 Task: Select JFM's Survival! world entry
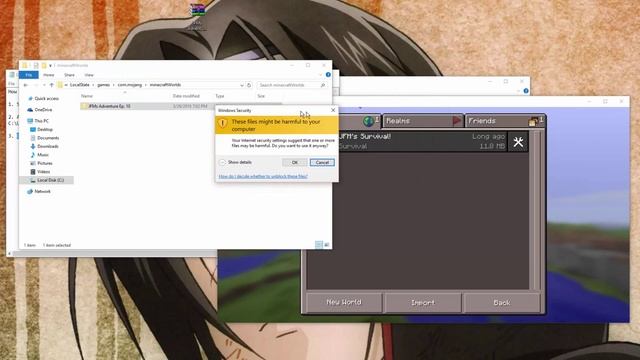pyautogui.click(x=422, y=141)
